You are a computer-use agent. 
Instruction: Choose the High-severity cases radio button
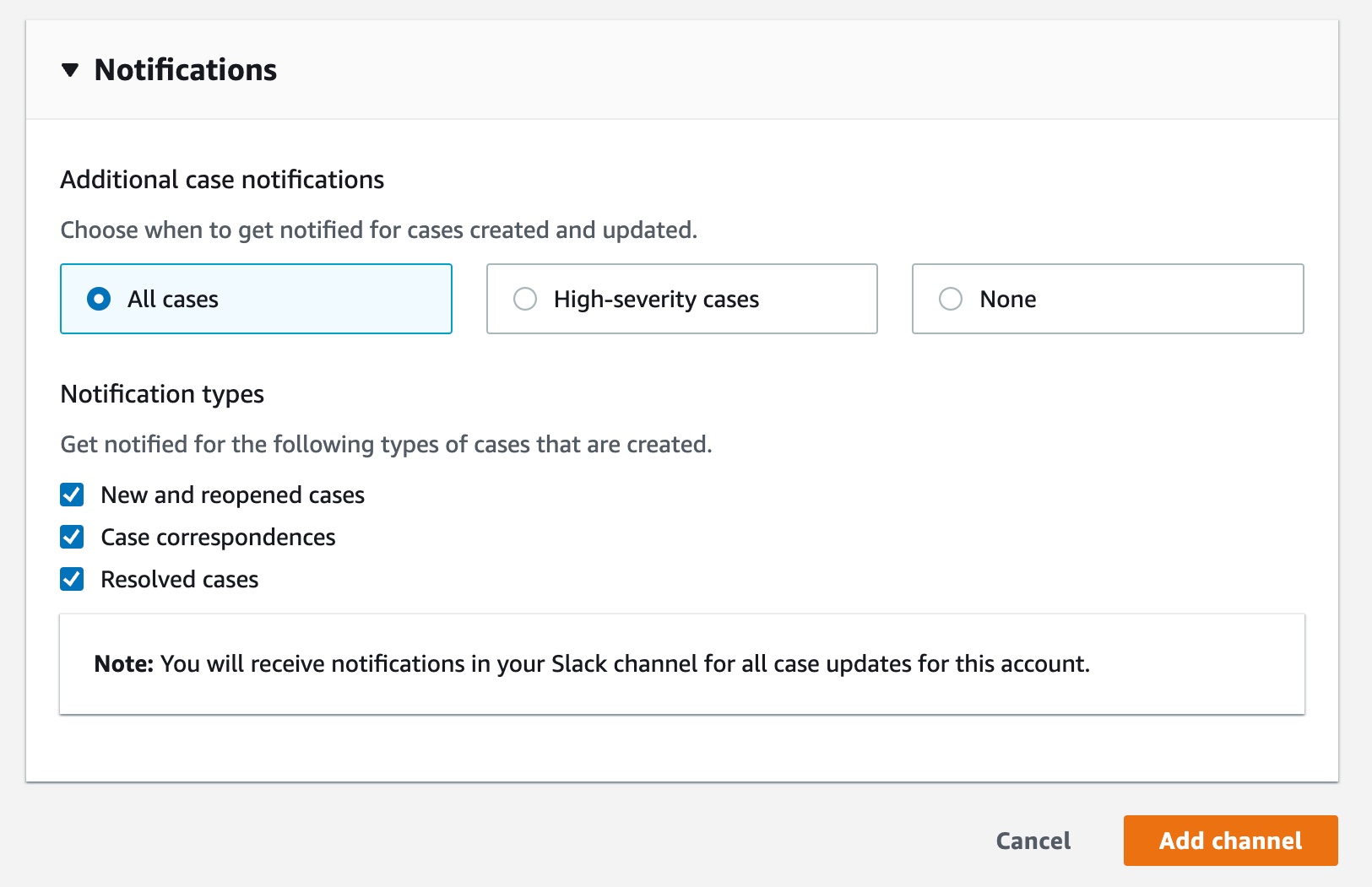coord(525,299)
